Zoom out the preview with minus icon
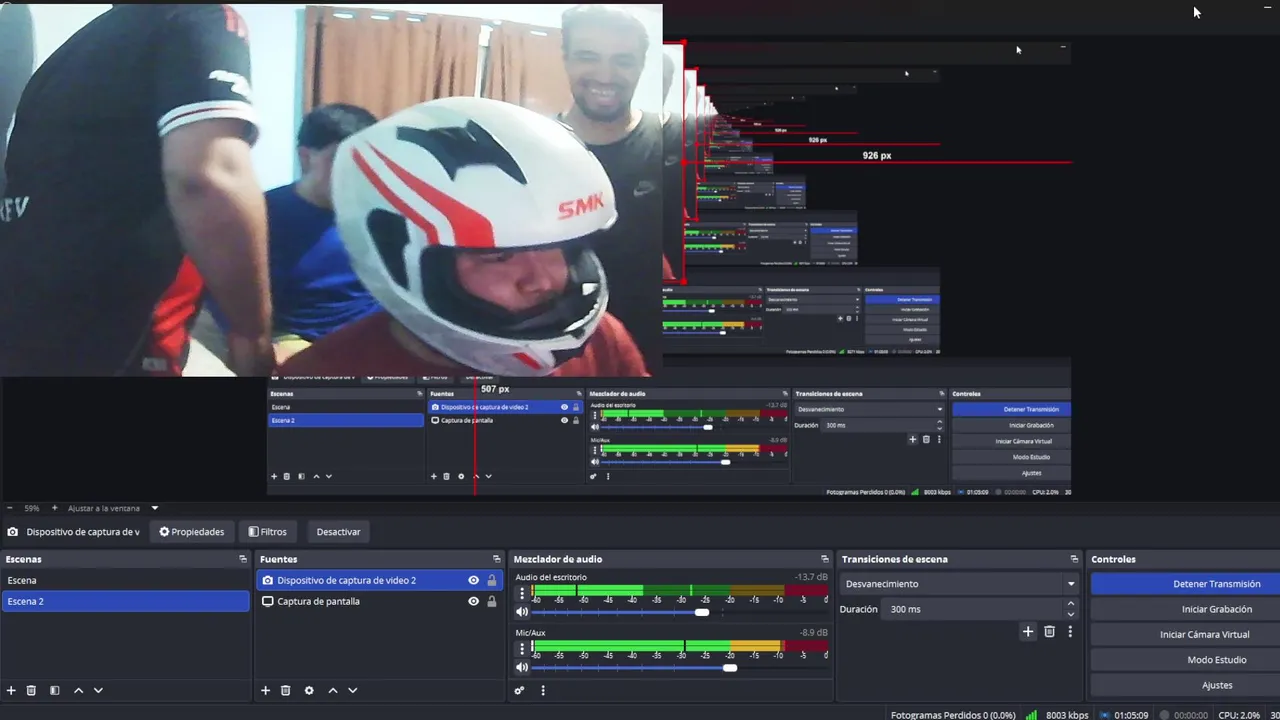 point(9,508)
